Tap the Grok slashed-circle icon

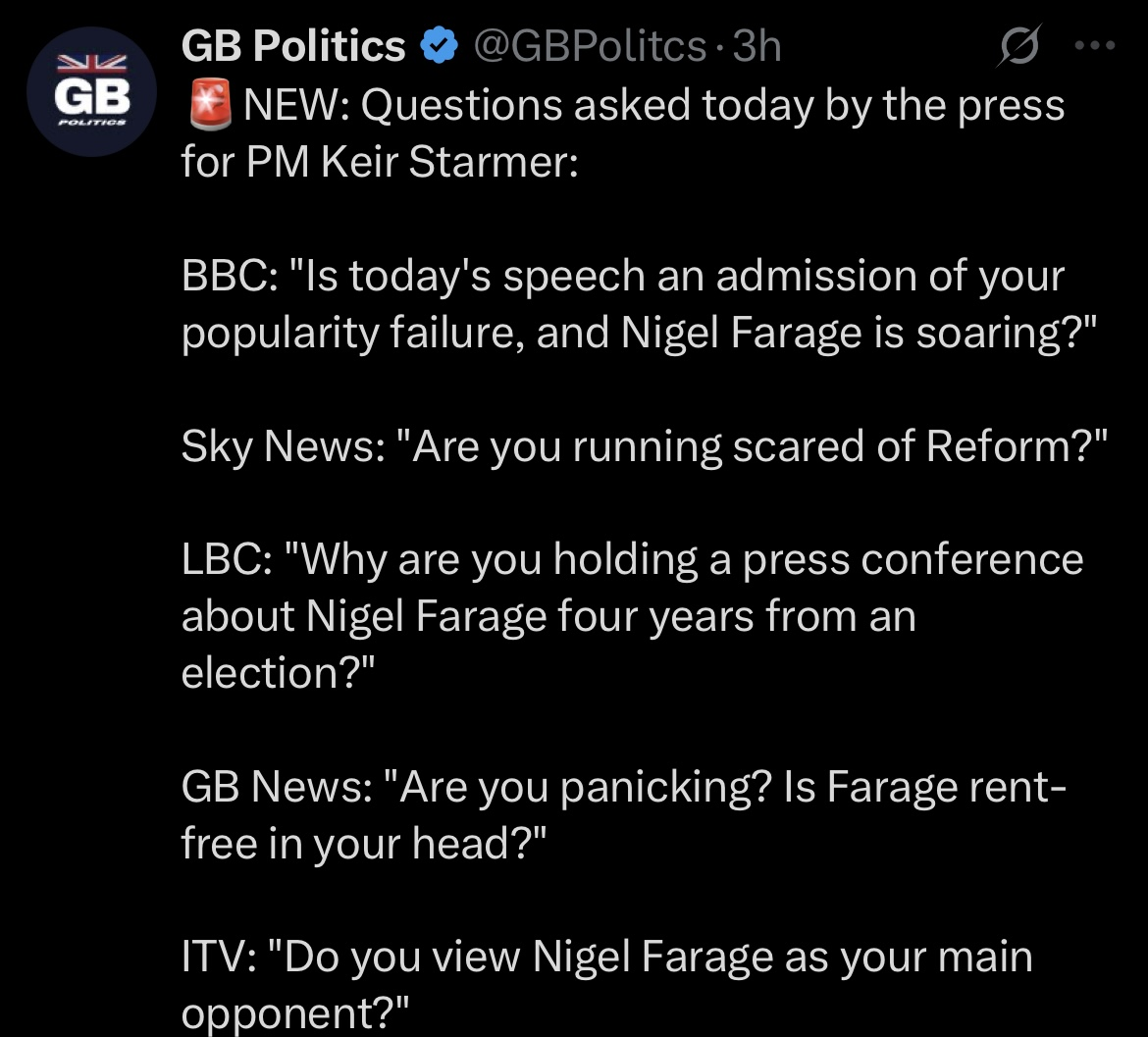pos(1018,46)
